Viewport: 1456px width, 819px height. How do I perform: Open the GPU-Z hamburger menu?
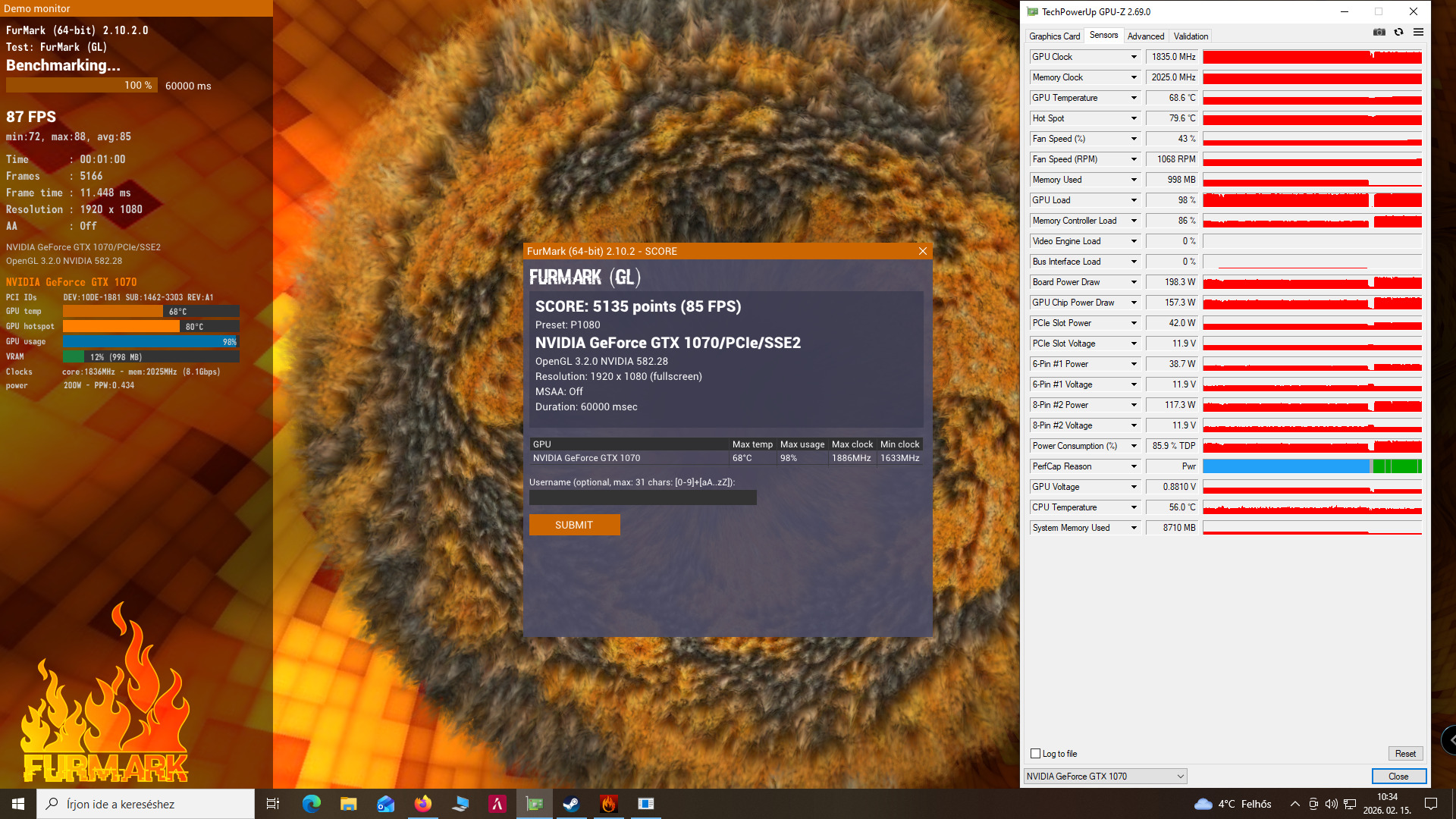pos(1418,33)
